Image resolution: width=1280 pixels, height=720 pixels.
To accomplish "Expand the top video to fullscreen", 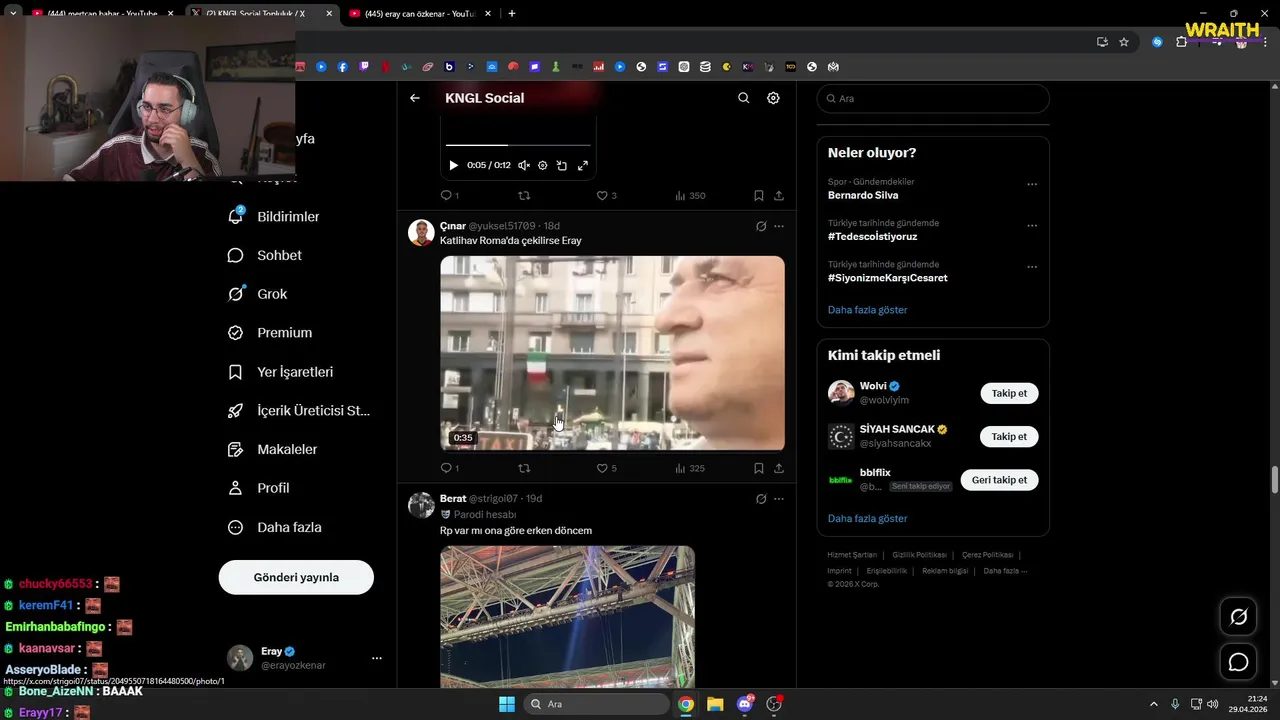I will coord(583,165).
